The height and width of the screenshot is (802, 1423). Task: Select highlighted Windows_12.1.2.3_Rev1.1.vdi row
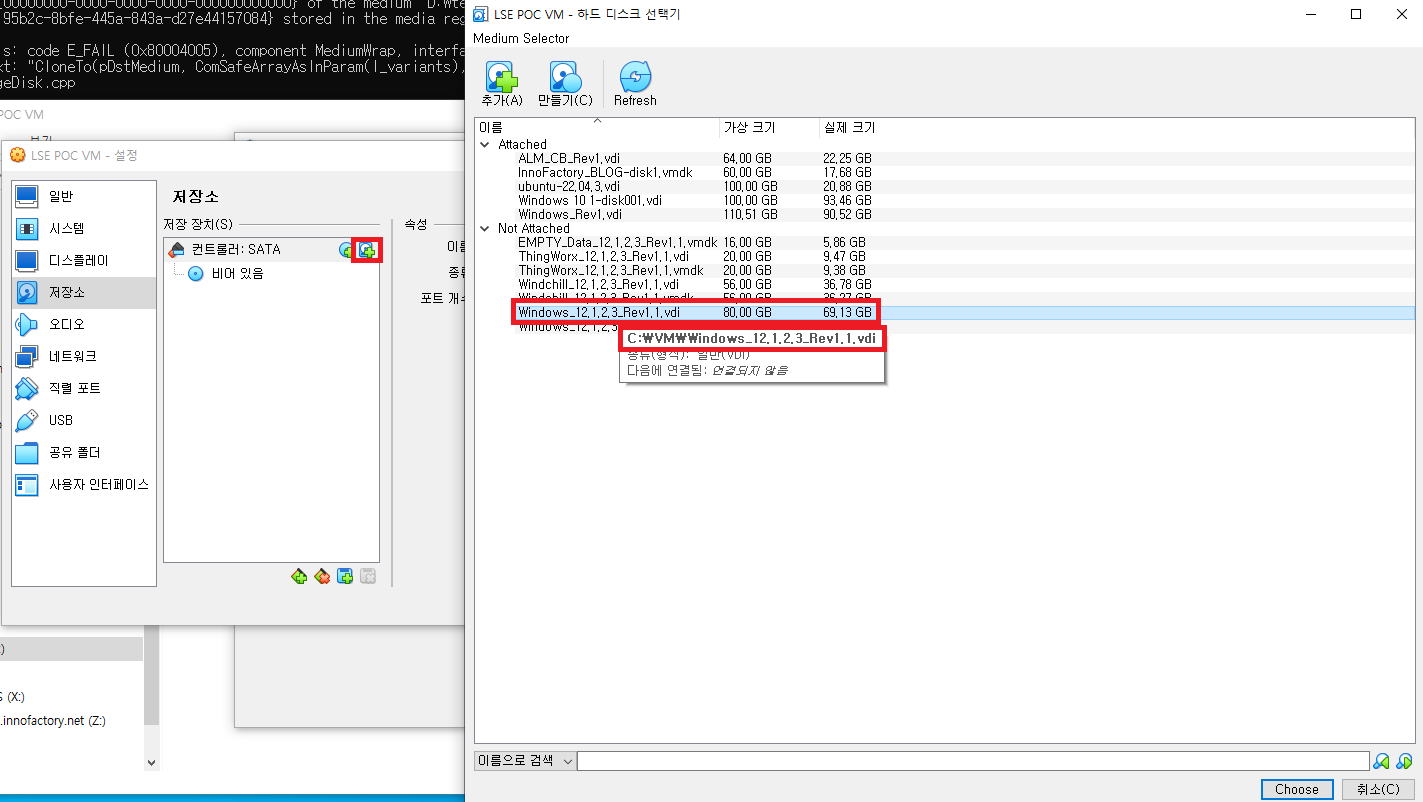pyautogui.click(x=945, y=313)
